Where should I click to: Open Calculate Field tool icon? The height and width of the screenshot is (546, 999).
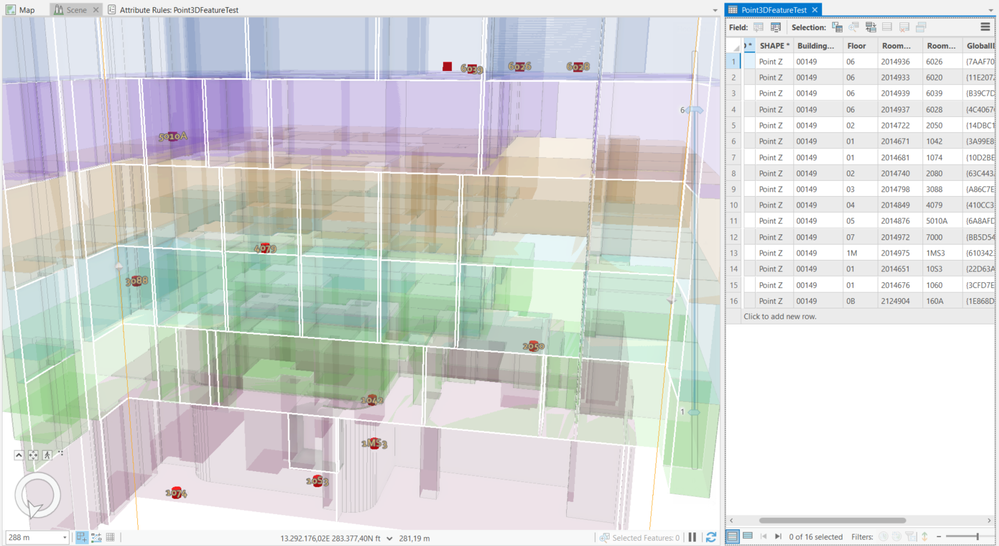(775, 27)
